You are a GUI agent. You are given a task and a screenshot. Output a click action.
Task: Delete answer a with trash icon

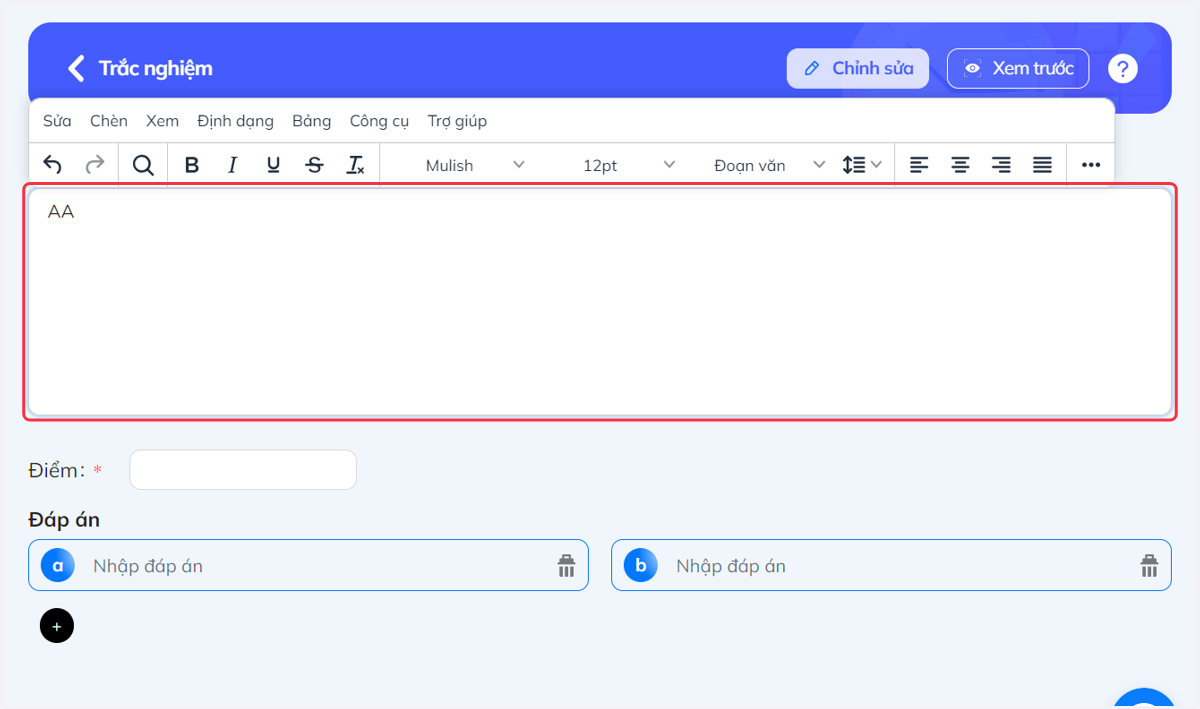[x=567, y=566]
